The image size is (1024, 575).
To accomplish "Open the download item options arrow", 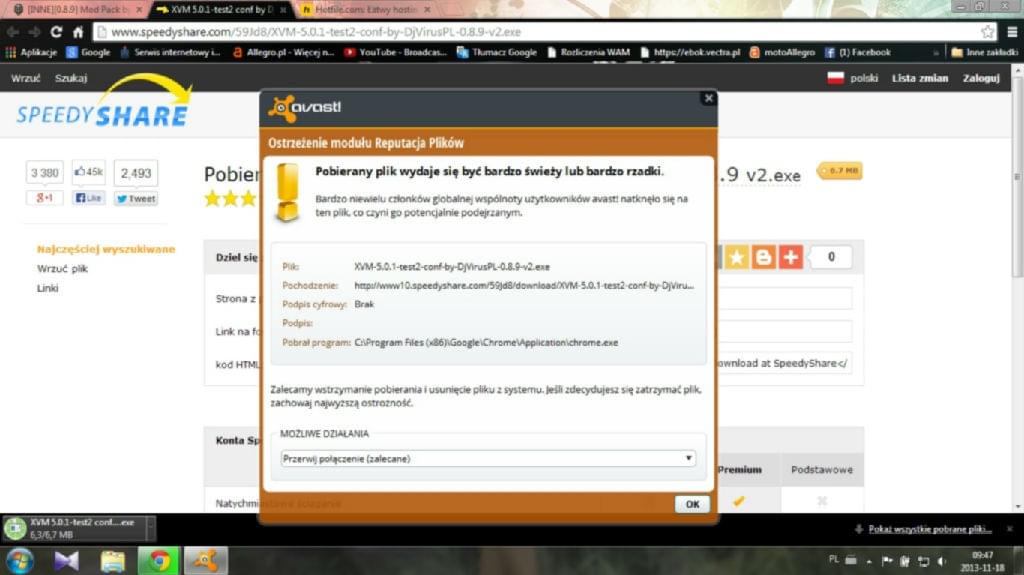I will 150,528.
